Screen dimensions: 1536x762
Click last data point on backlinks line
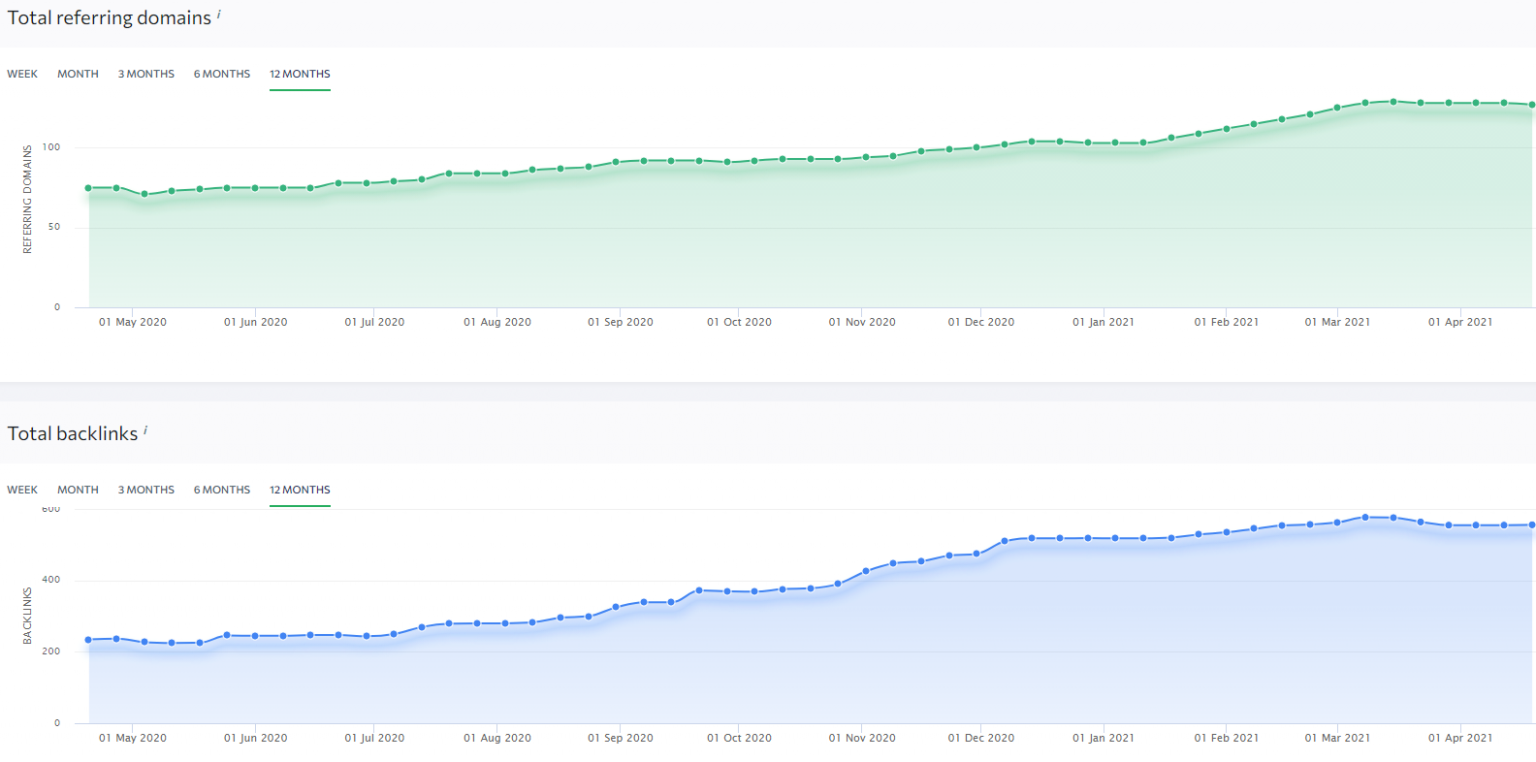tap(1532, 525)
